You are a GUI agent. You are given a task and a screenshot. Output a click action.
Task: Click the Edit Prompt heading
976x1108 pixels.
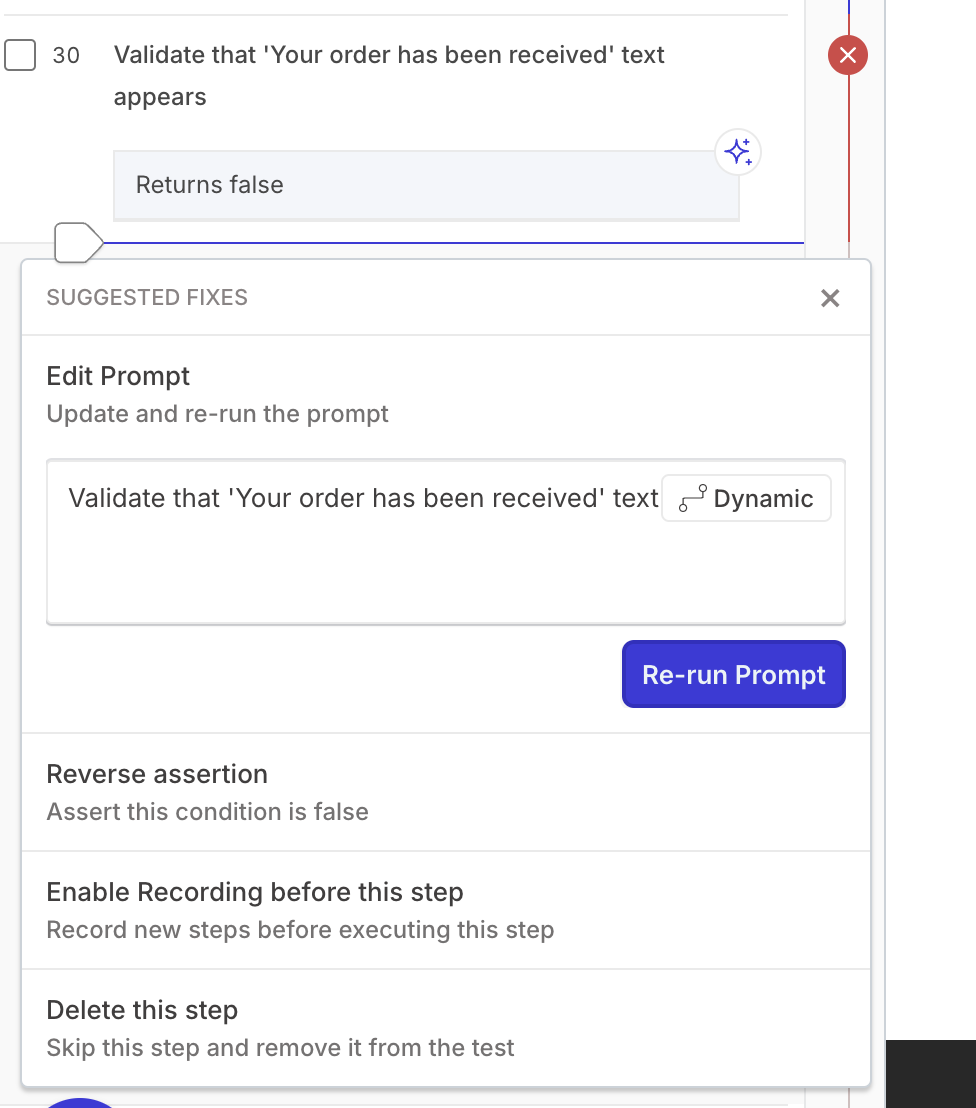(x=118, y=376)
